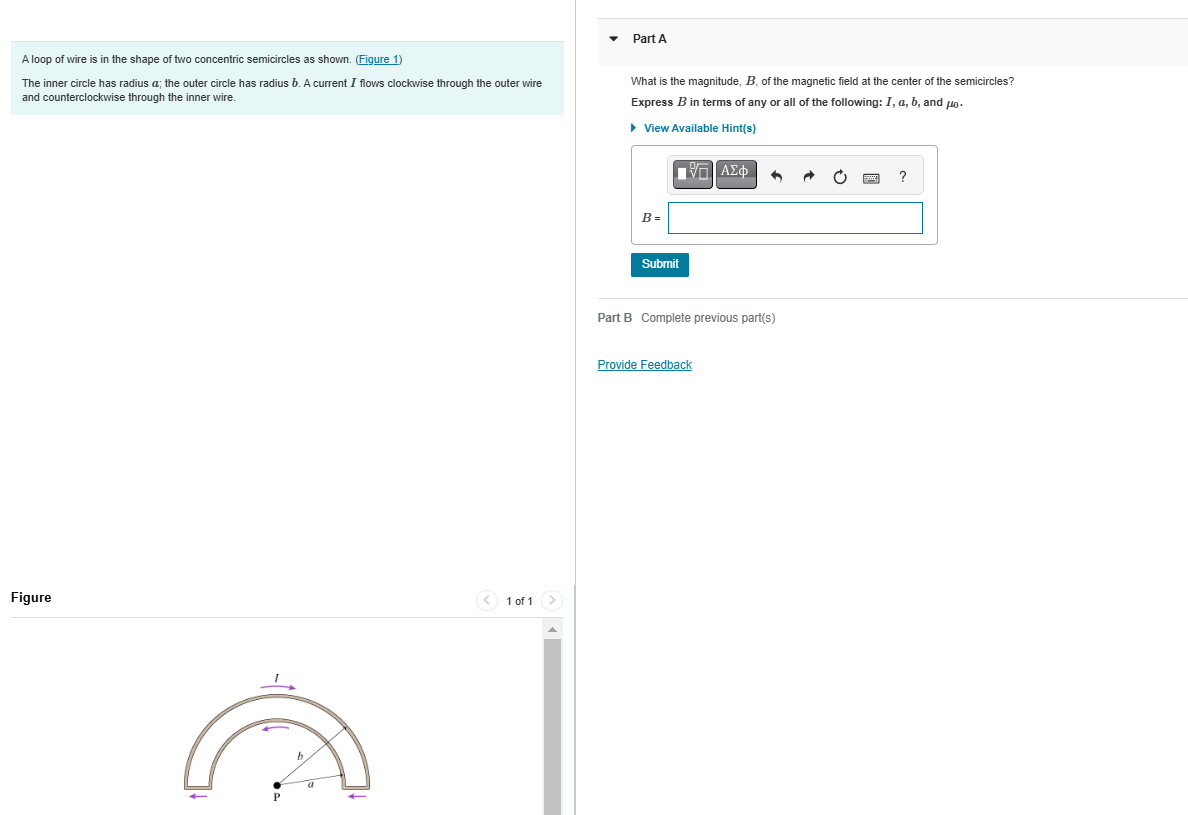Click the back arrow beside 1 of 1
This screenshot has height=815, width=1188.
point(487,600)
